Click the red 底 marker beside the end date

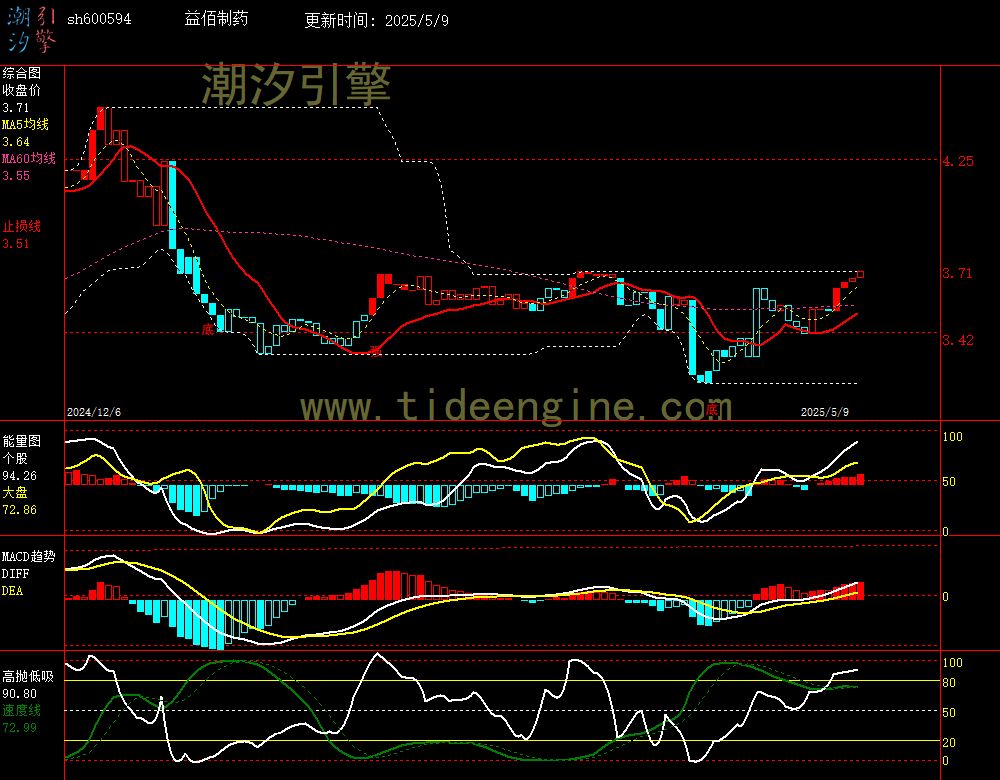point(712,409)
